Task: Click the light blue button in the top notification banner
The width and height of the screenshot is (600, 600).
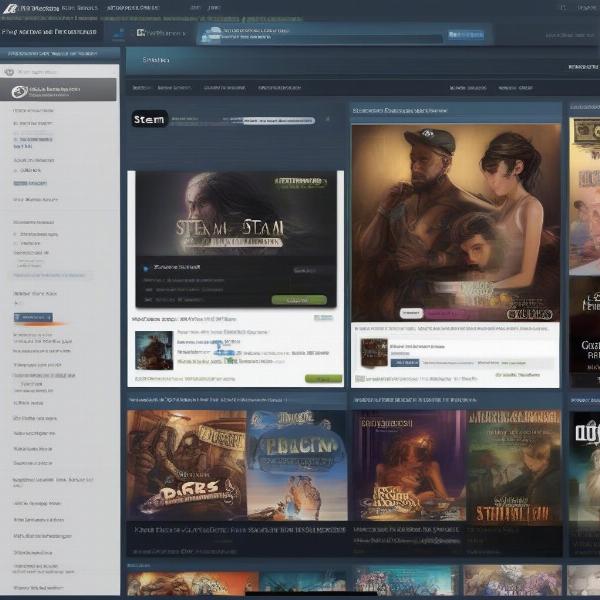Action: (x=466, y=35)
